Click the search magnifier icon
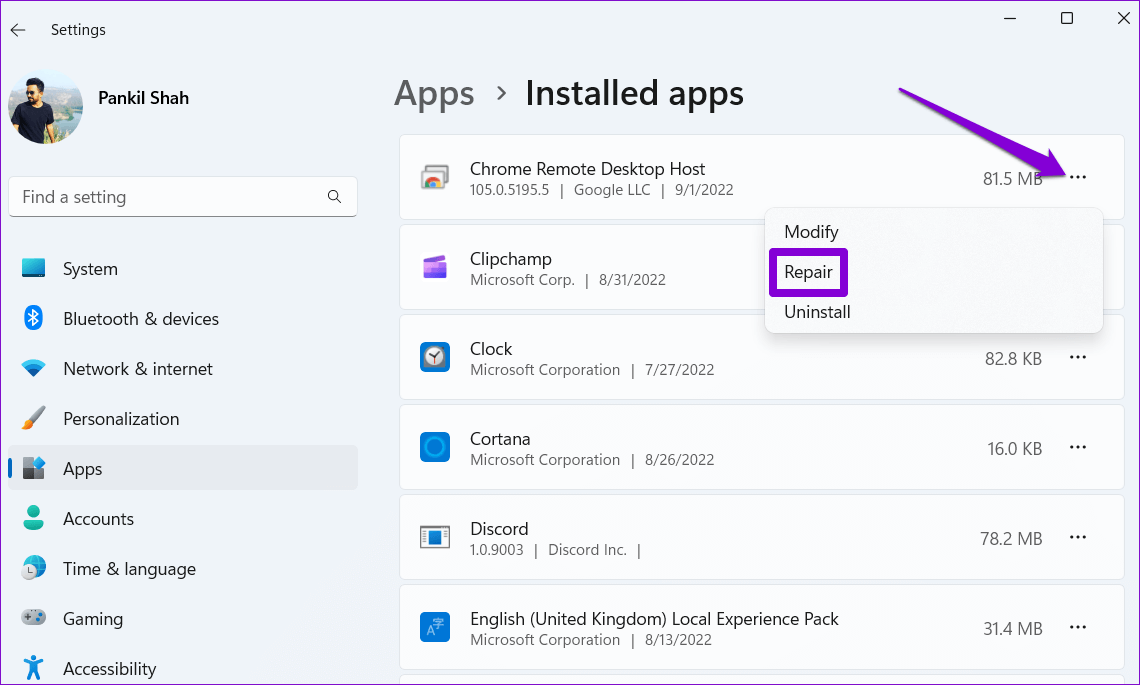Screen dimensions: 1140x685 (334, 196)
